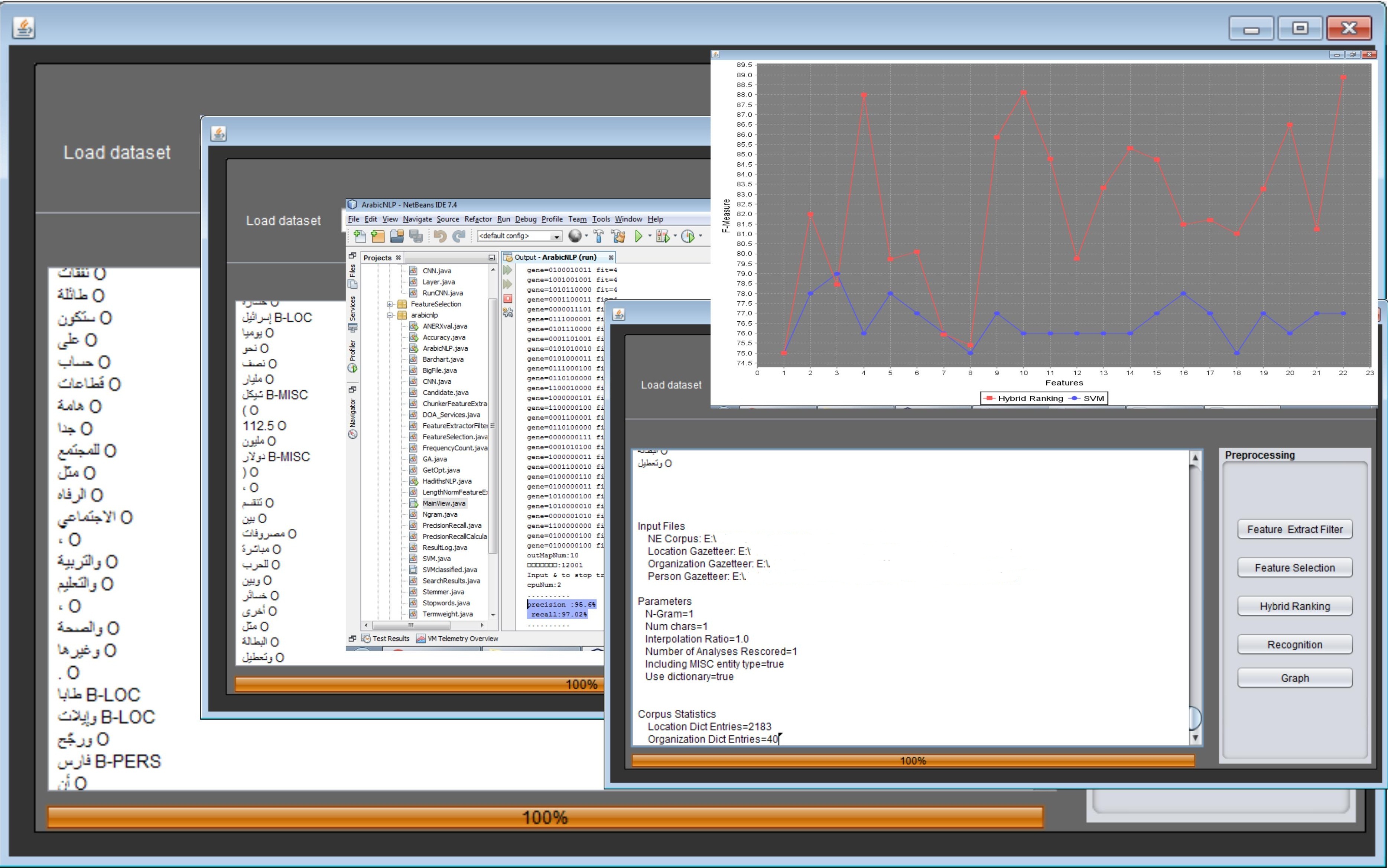This screenshot has height=868, width=1388.
Task: Click Debug Project icon in NetBeans toolbar
Action: 662,236
